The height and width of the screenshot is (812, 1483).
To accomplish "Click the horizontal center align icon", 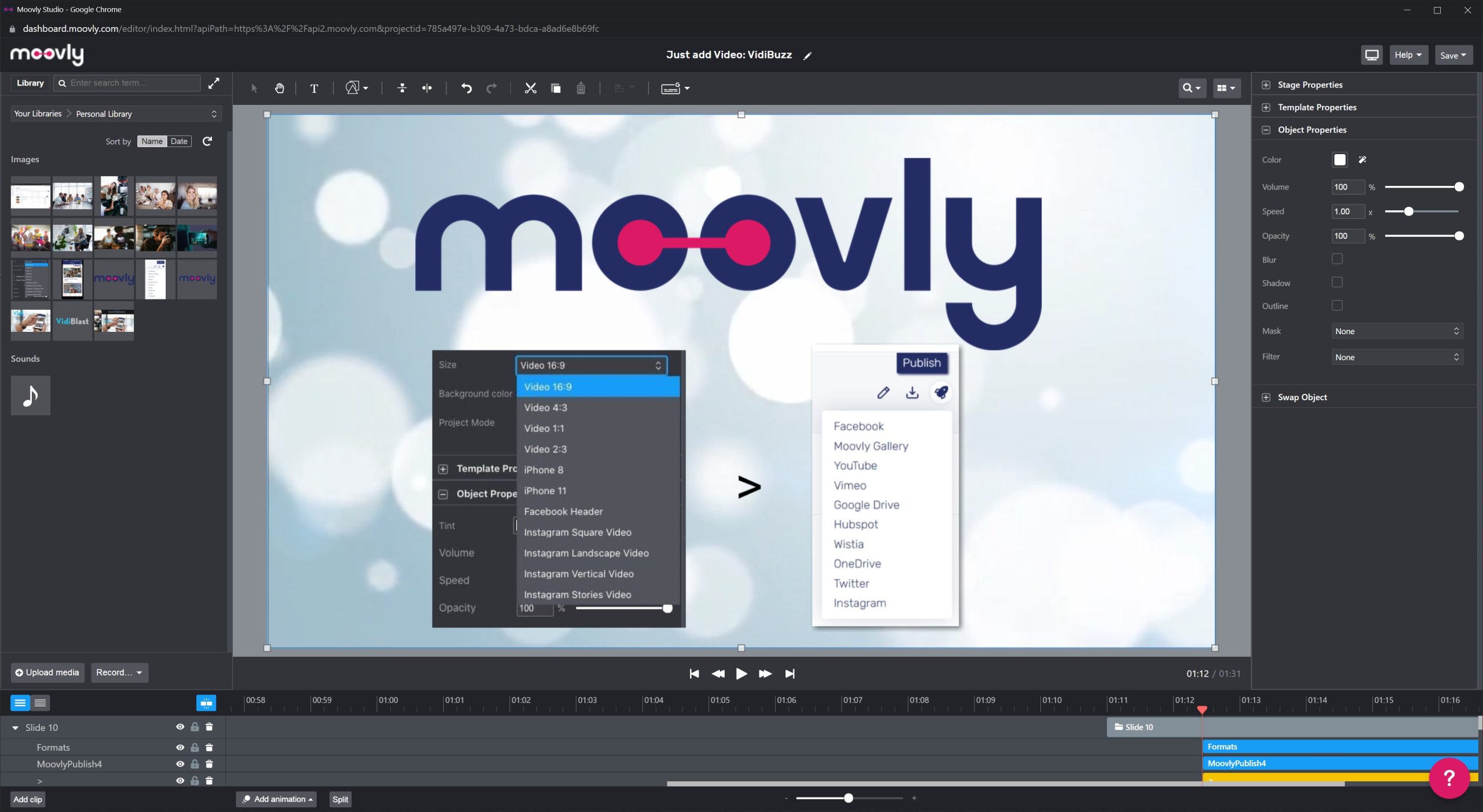I will [x=427, y=88].
